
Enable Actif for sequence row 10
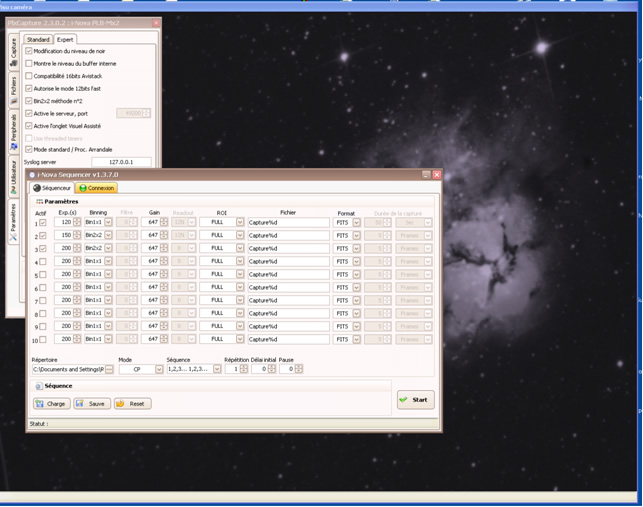pyautogui.click(x=43, y=339)
